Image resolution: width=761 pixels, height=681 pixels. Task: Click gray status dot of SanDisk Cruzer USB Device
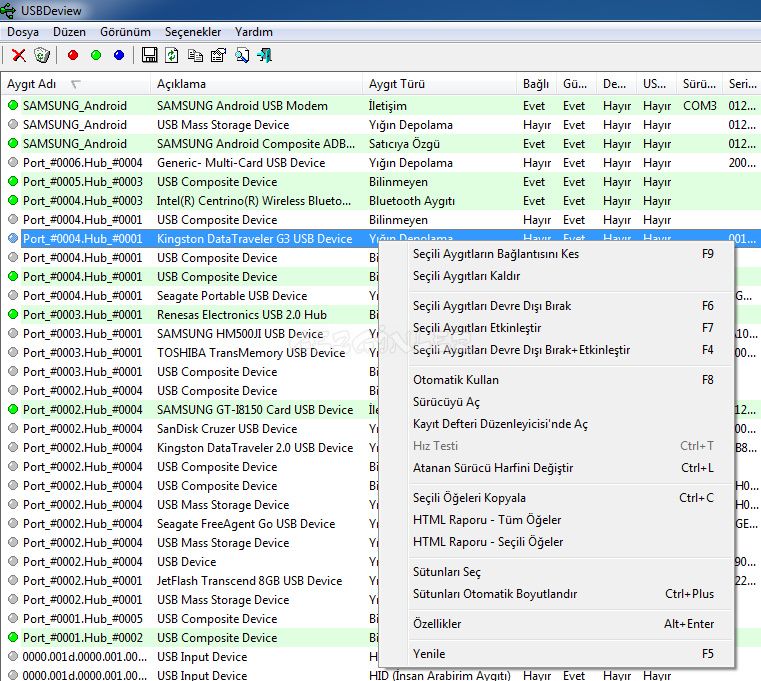13,428
